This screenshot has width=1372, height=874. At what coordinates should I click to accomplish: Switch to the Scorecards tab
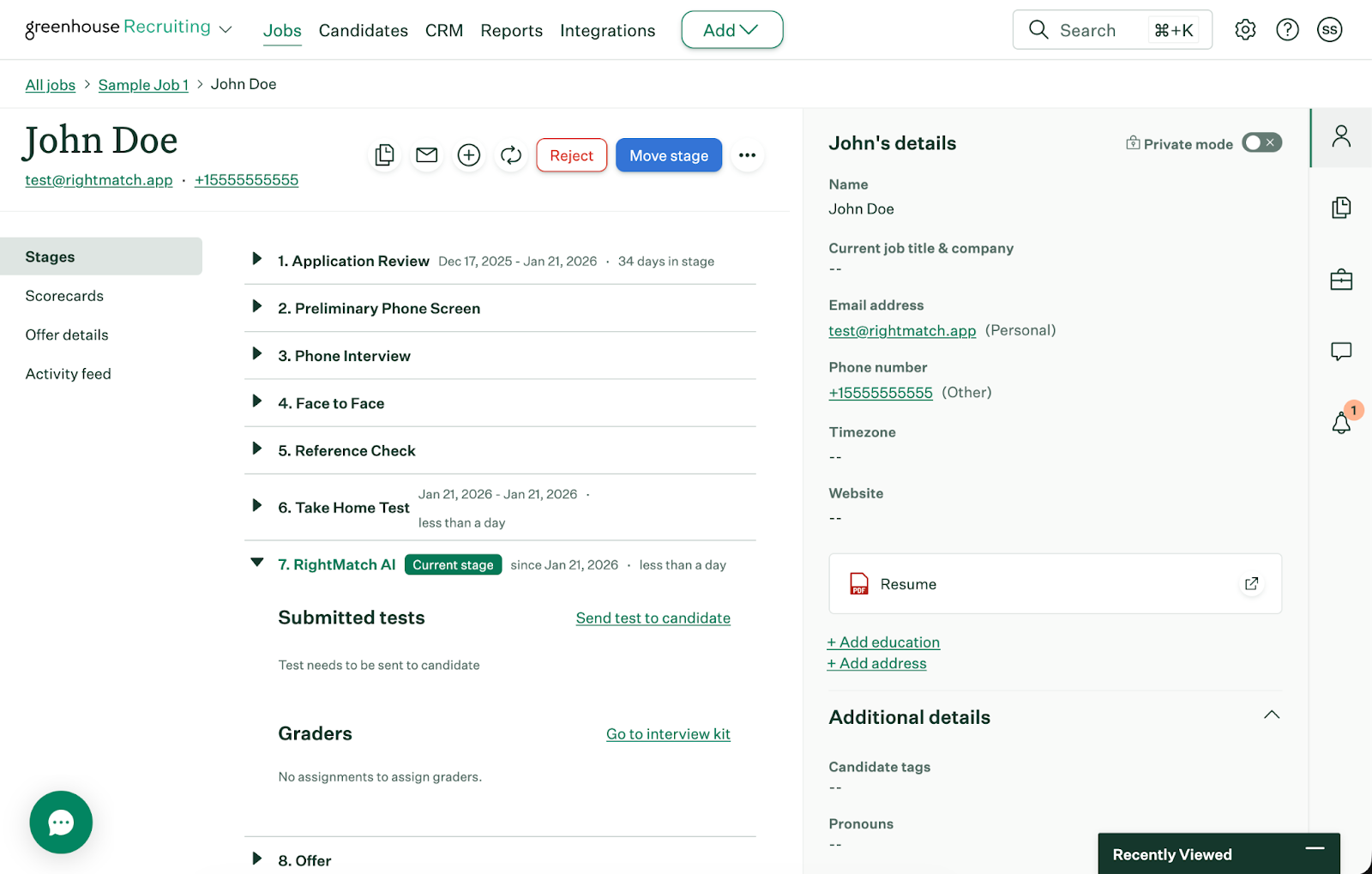(64, 296)
